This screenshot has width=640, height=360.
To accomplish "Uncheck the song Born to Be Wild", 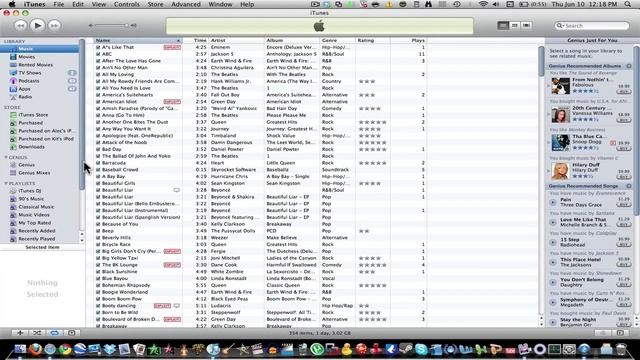I will (98, 312).
